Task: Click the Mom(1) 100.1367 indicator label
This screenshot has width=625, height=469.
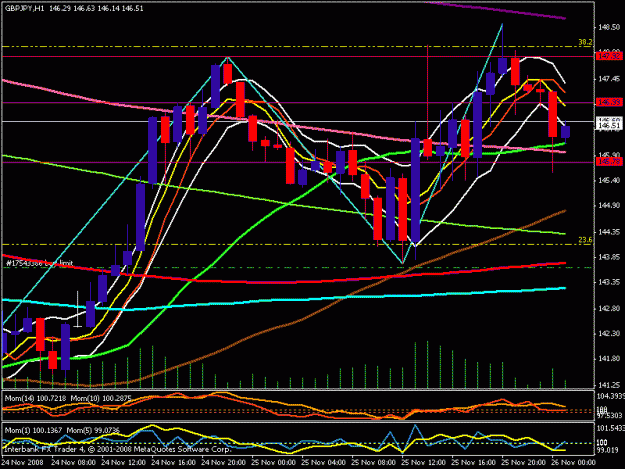Action: coord(33,430)
